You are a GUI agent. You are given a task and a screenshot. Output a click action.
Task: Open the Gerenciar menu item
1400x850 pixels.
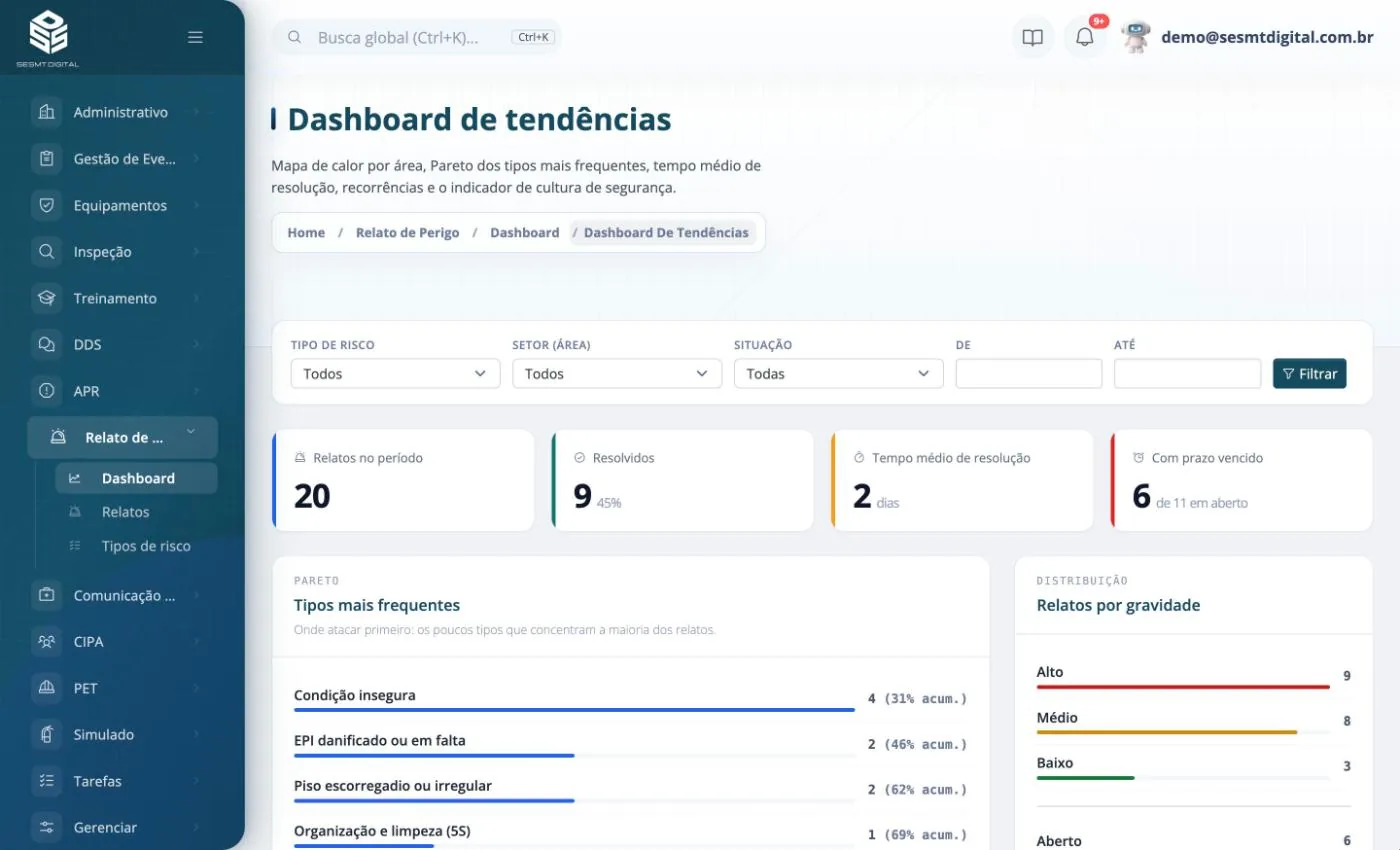tap(122, 827)
